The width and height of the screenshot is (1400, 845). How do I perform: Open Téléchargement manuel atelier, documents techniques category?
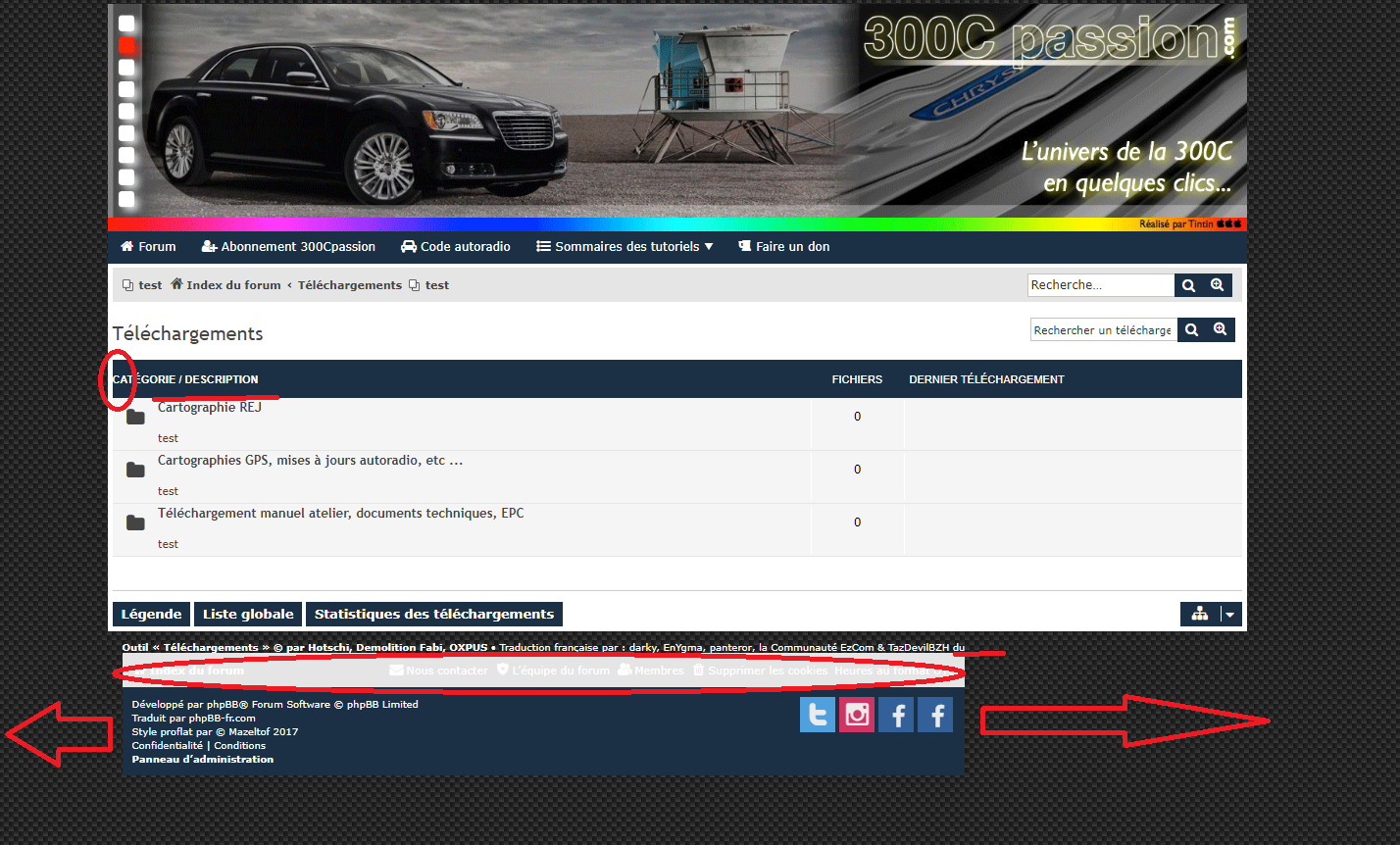[341, 514]
